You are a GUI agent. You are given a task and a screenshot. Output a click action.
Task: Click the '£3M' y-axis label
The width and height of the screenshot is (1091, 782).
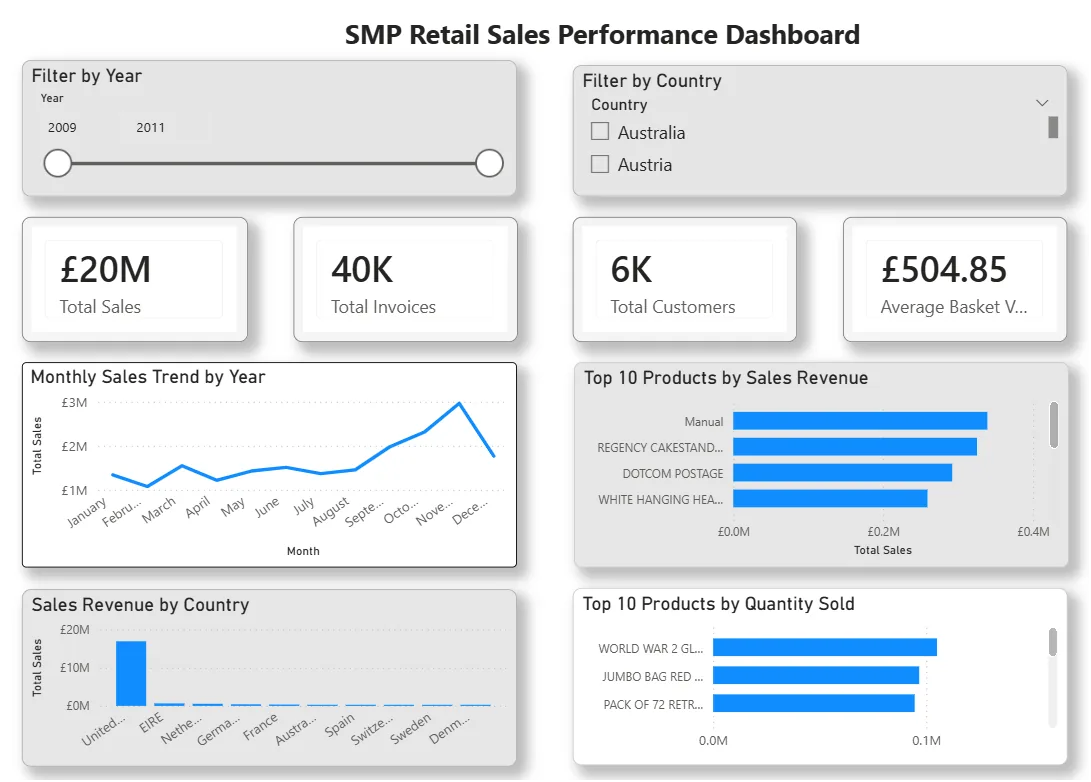(74, 403)
